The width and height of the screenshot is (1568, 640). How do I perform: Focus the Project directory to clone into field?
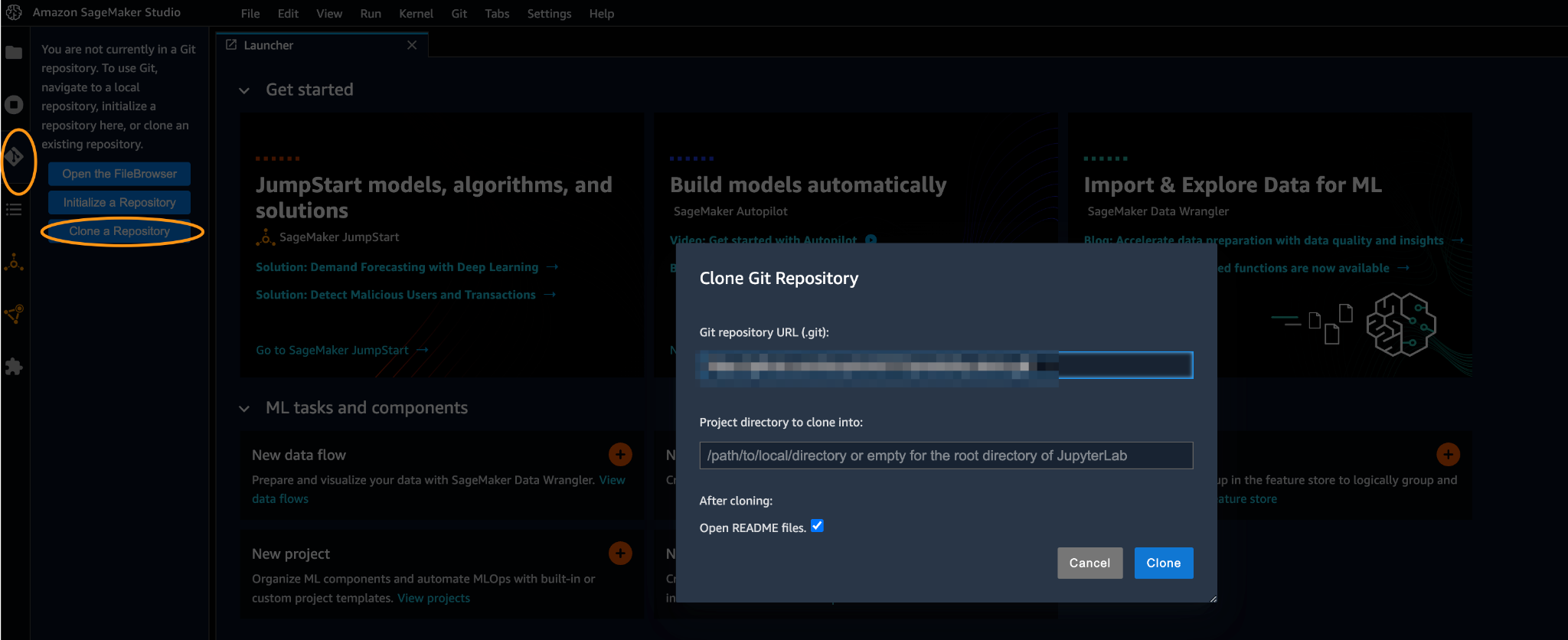pos(946,456)
